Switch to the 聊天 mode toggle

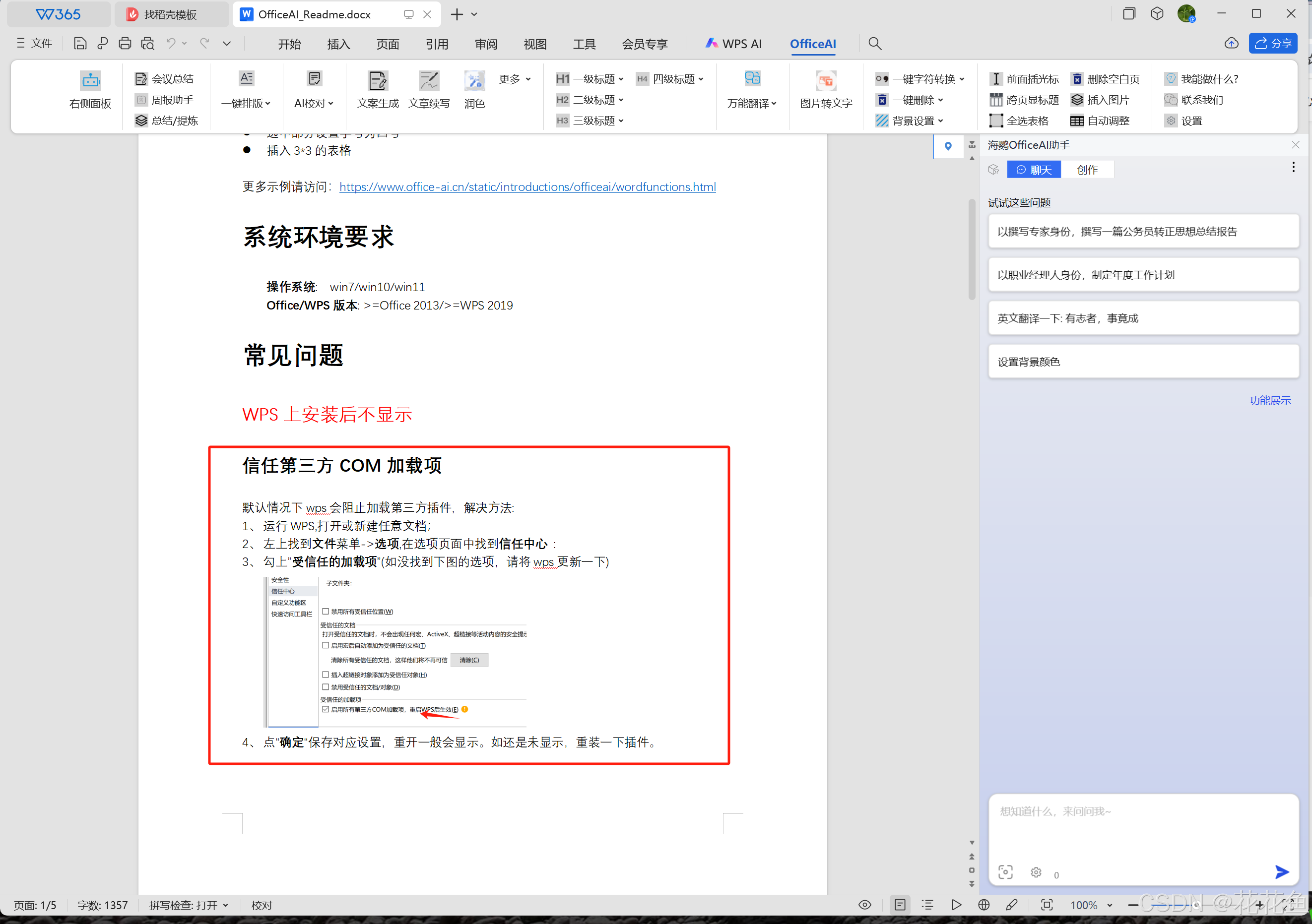pyautogui.click(x=1034, y=170)
